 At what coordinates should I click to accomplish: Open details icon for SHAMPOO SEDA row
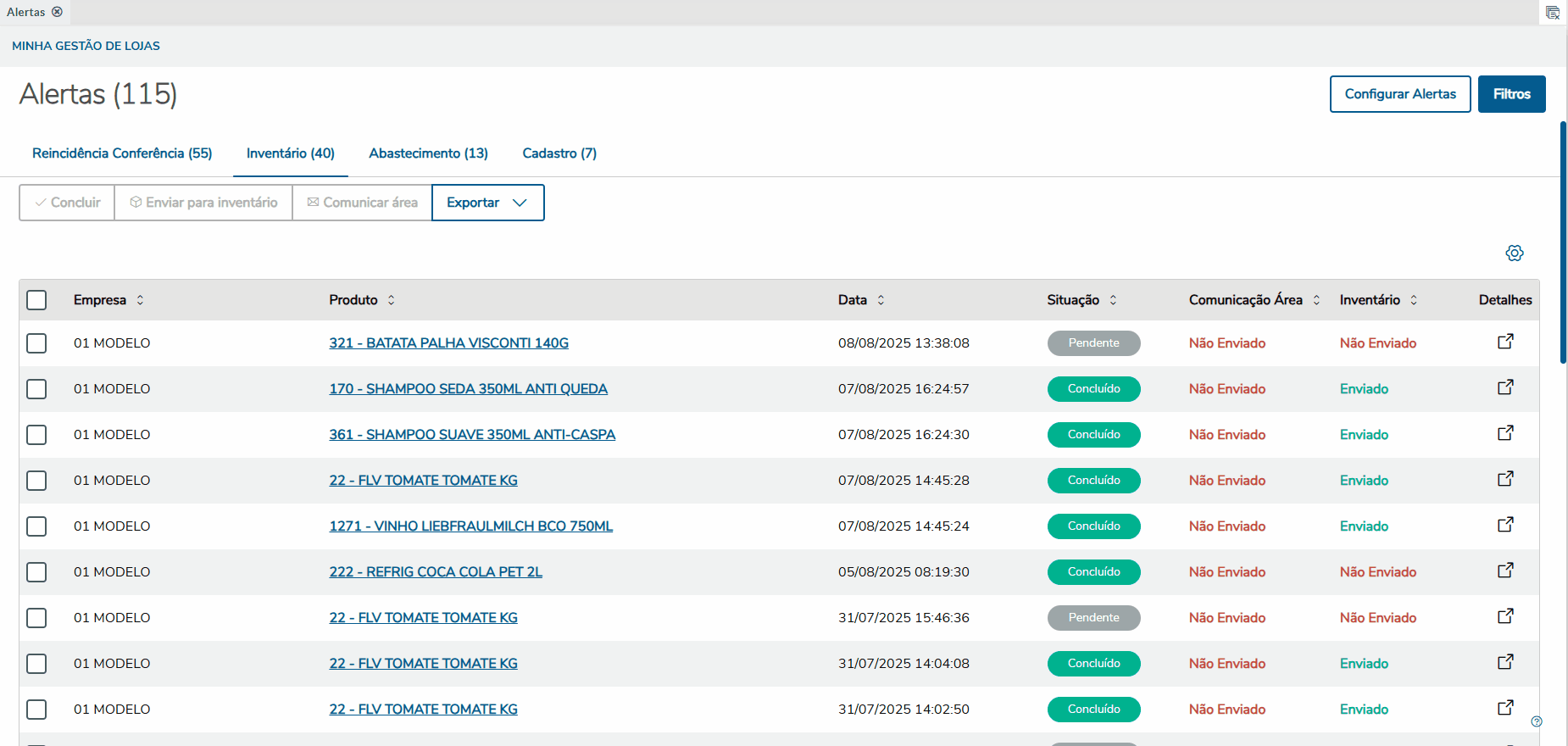[x=1505, y=387]
